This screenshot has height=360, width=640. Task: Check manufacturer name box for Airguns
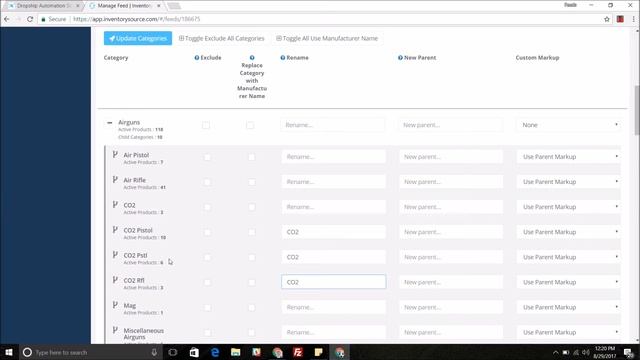click(250, 125)
